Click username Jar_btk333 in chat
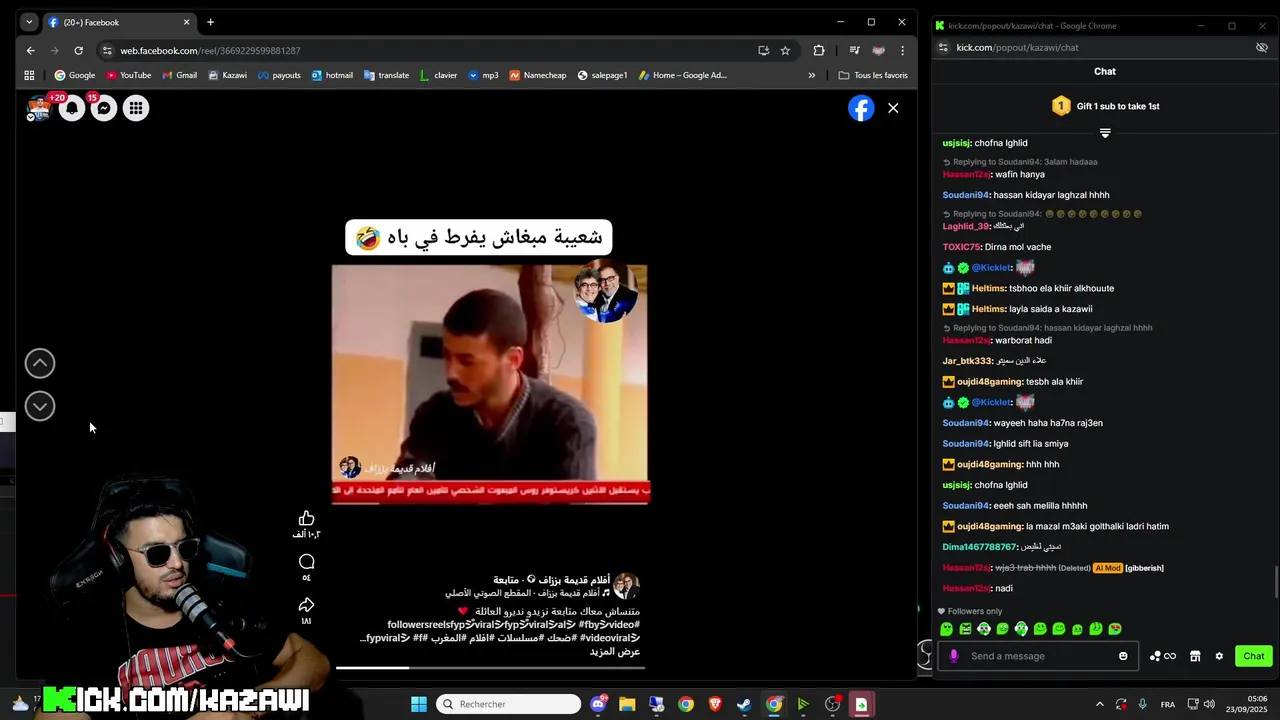Screen dimensions: 1280x720 (967, 361)
